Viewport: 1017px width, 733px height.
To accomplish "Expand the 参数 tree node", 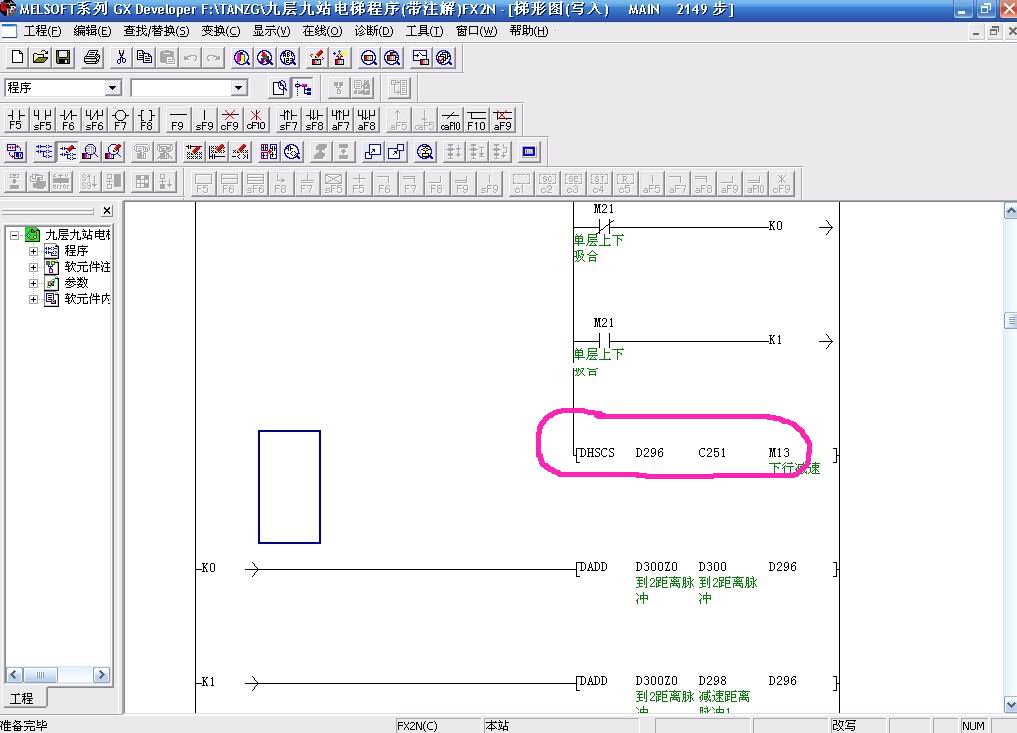I will [x=33, y=283].
